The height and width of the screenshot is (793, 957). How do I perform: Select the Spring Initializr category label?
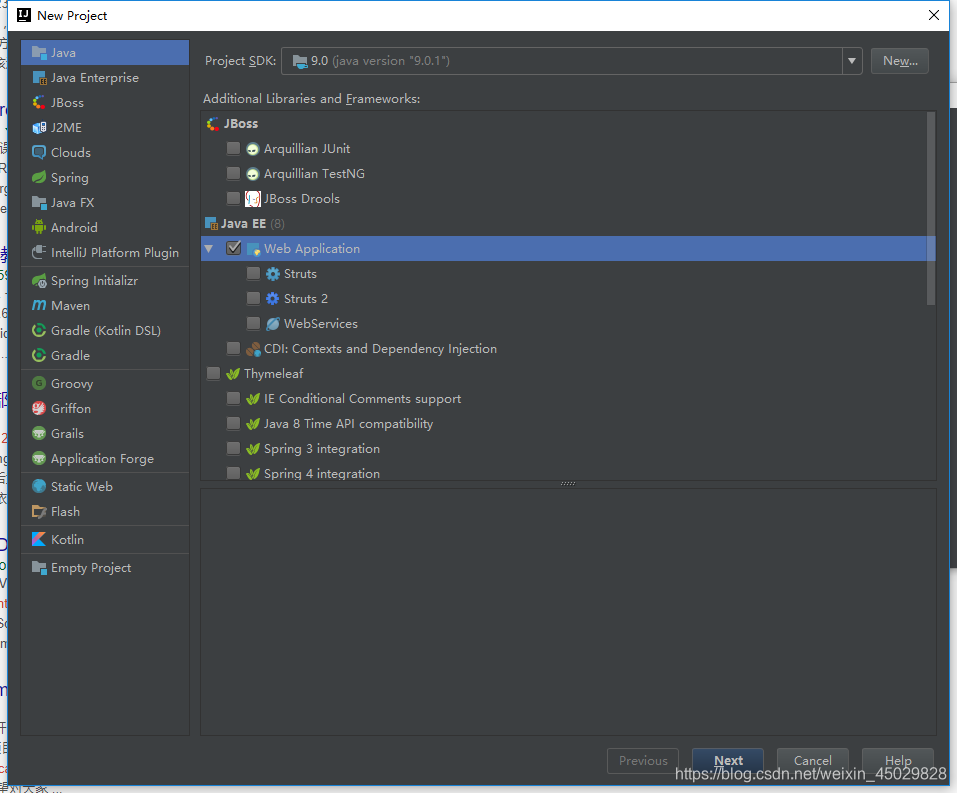coord(94,281)
